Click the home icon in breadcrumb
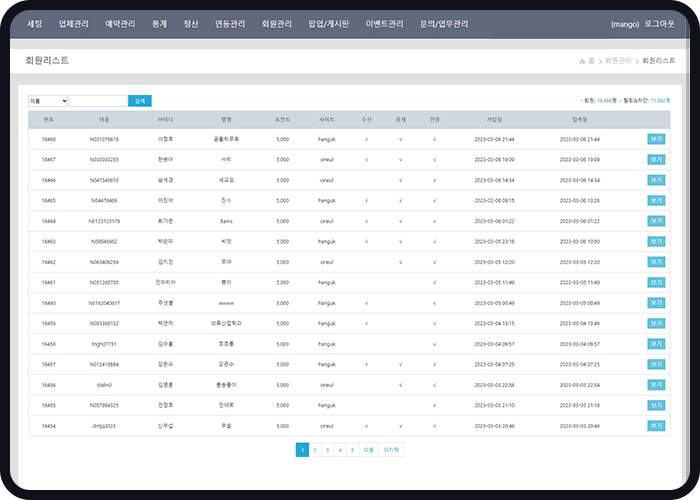Screen dimensions: 700x500 tap(582, 61)
